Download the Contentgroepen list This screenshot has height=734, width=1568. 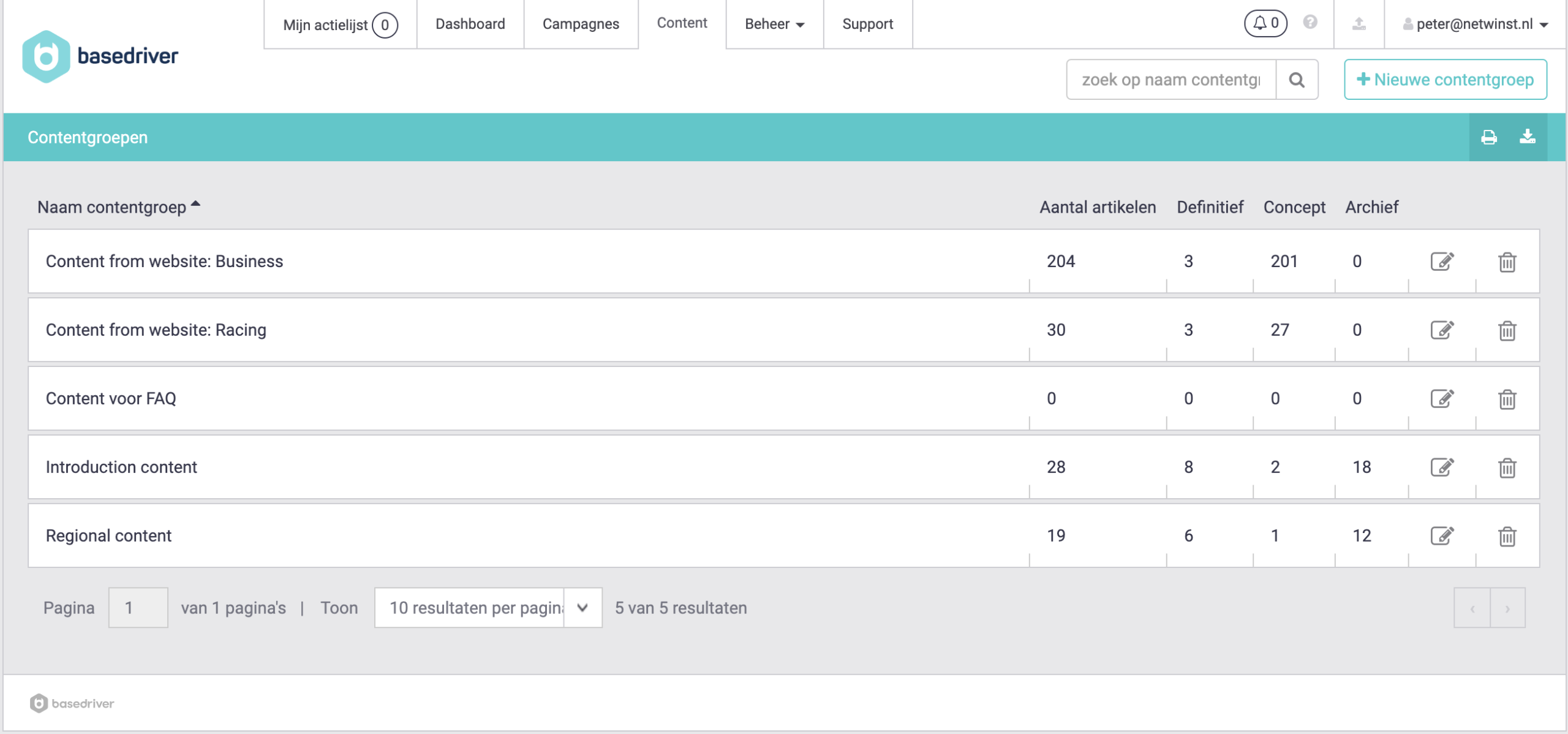[1528, 137]
